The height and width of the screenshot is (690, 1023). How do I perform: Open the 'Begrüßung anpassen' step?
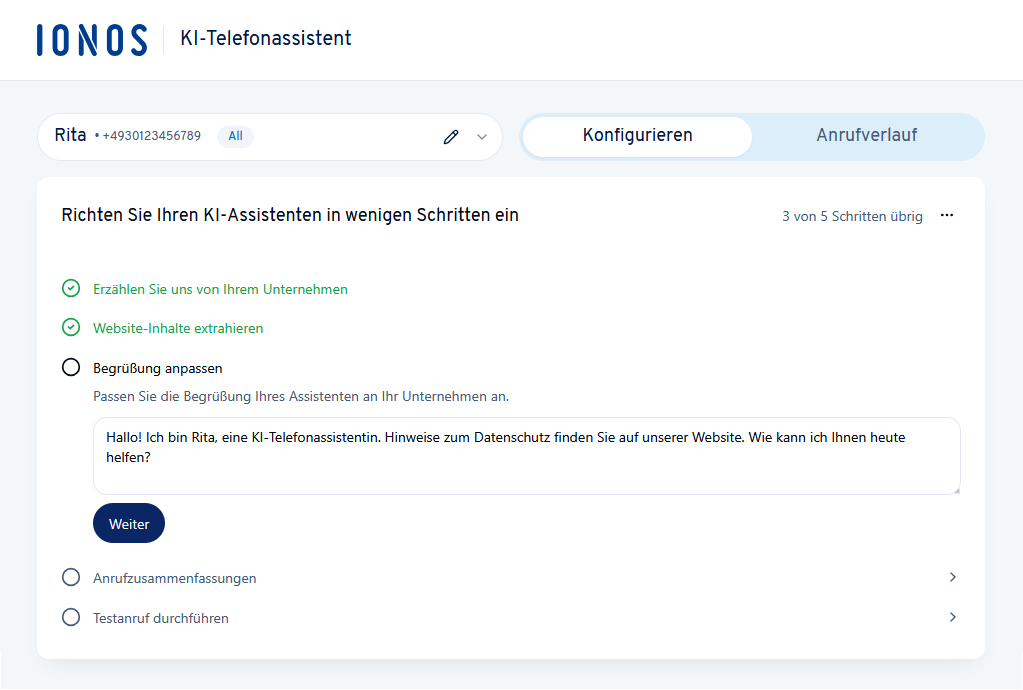pyautogui.click(x=156, y=367)
